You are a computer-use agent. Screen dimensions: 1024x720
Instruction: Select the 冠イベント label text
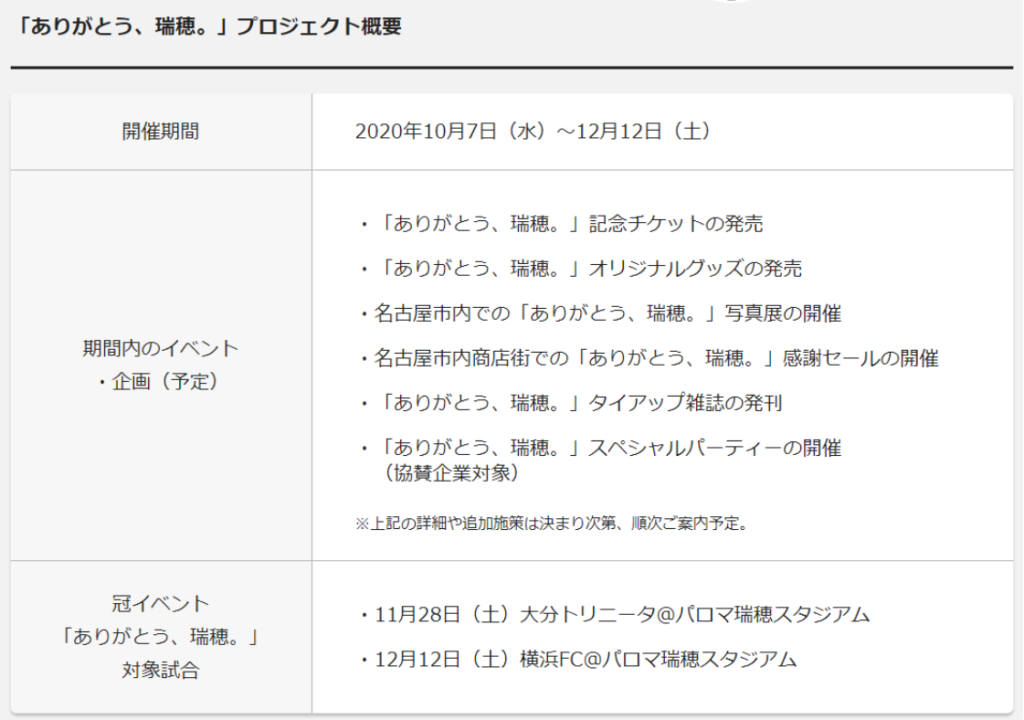click(160, 604)
